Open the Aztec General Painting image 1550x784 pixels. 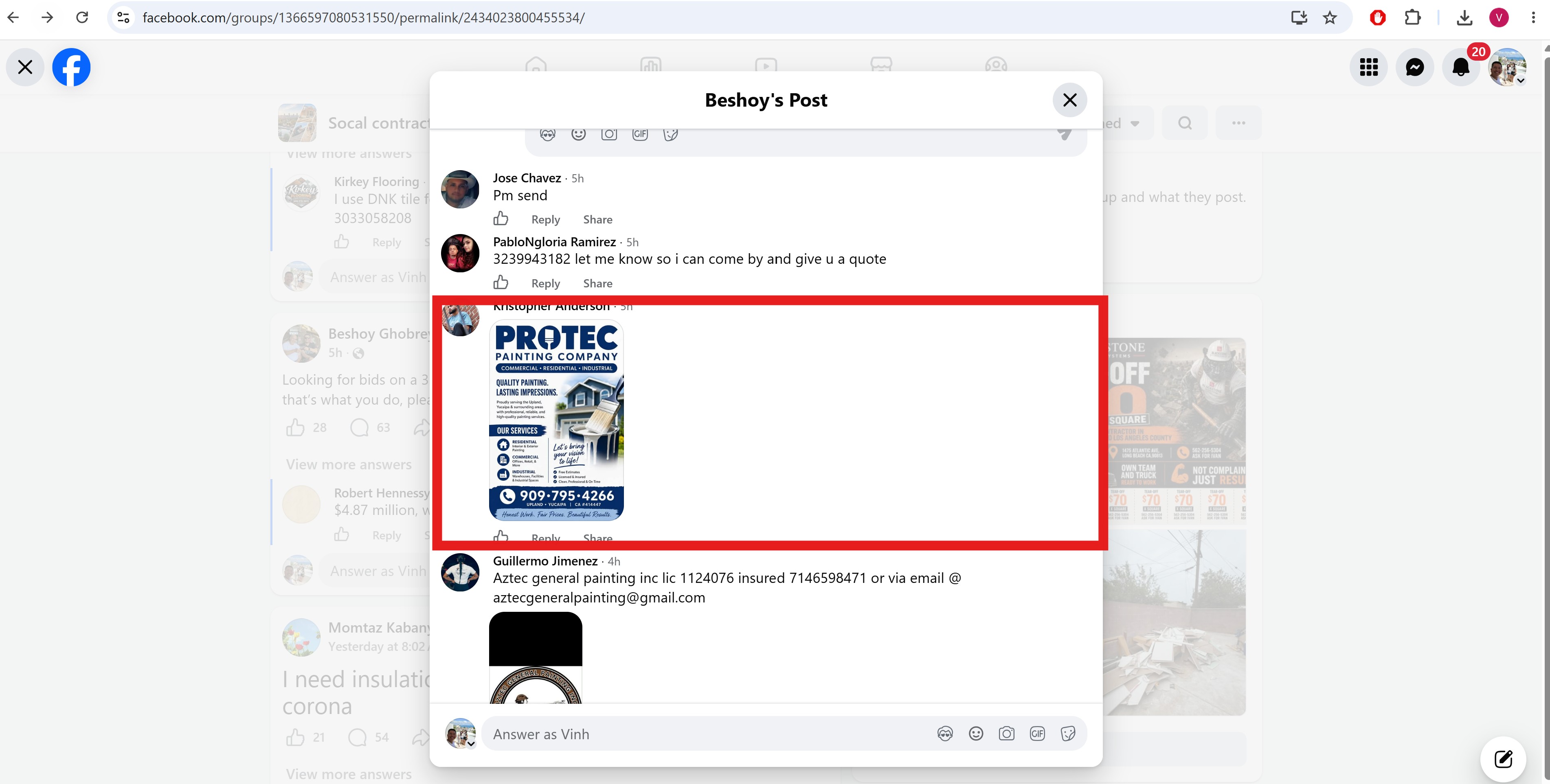(x=536, y=657)
